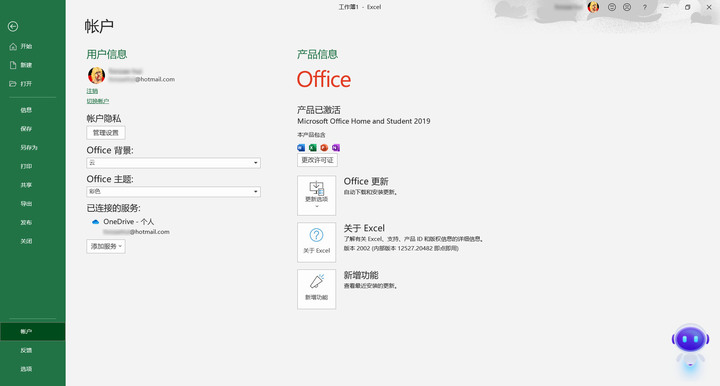The height and width of the screenshot is (386, 720).
Task: Click the profile picture in title bar
Action: pyautogui.click(x=593, y=7)
